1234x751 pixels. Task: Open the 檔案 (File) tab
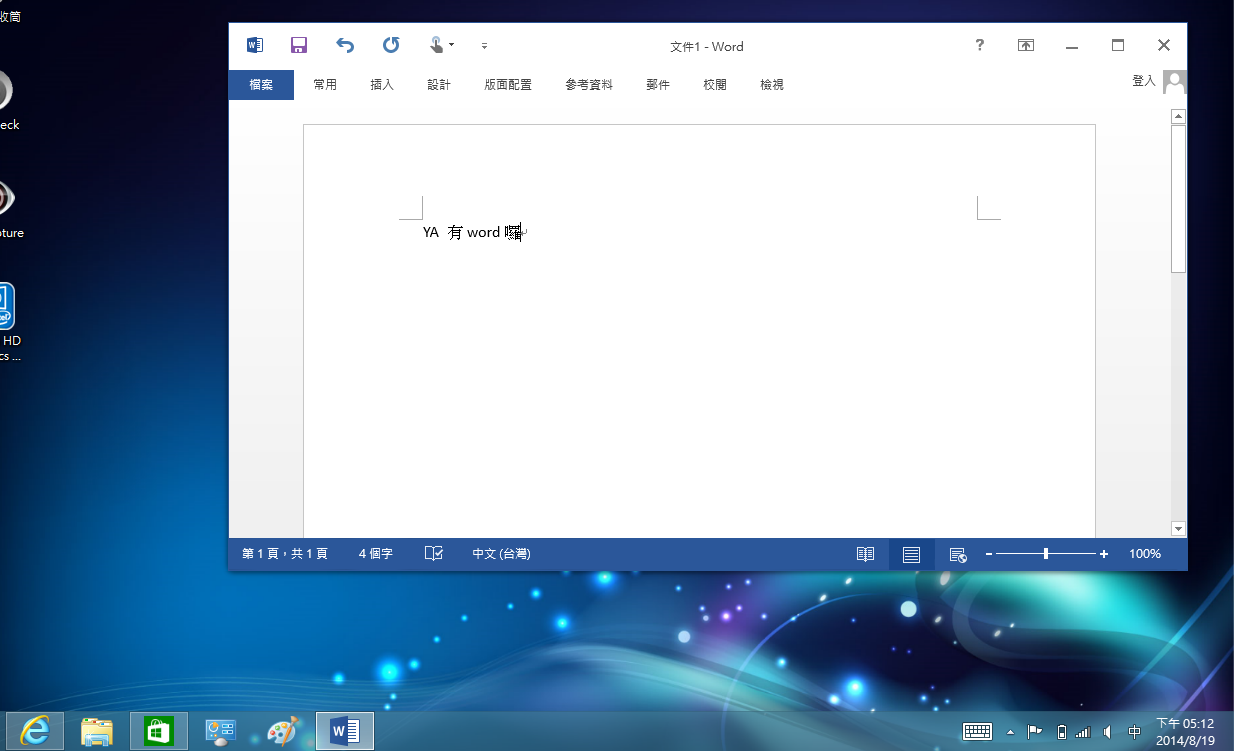pyautogui.click(x=261, y=85)
